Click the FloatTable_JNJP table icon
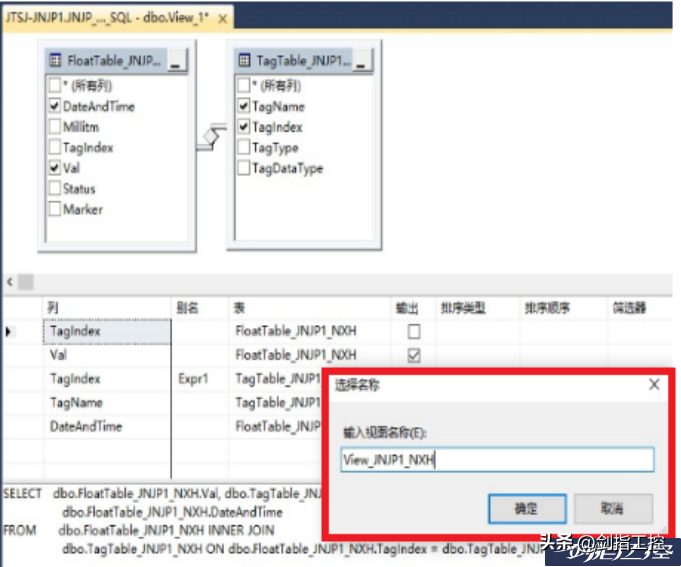The image size is (681, 567). click(x=55, y=61)
